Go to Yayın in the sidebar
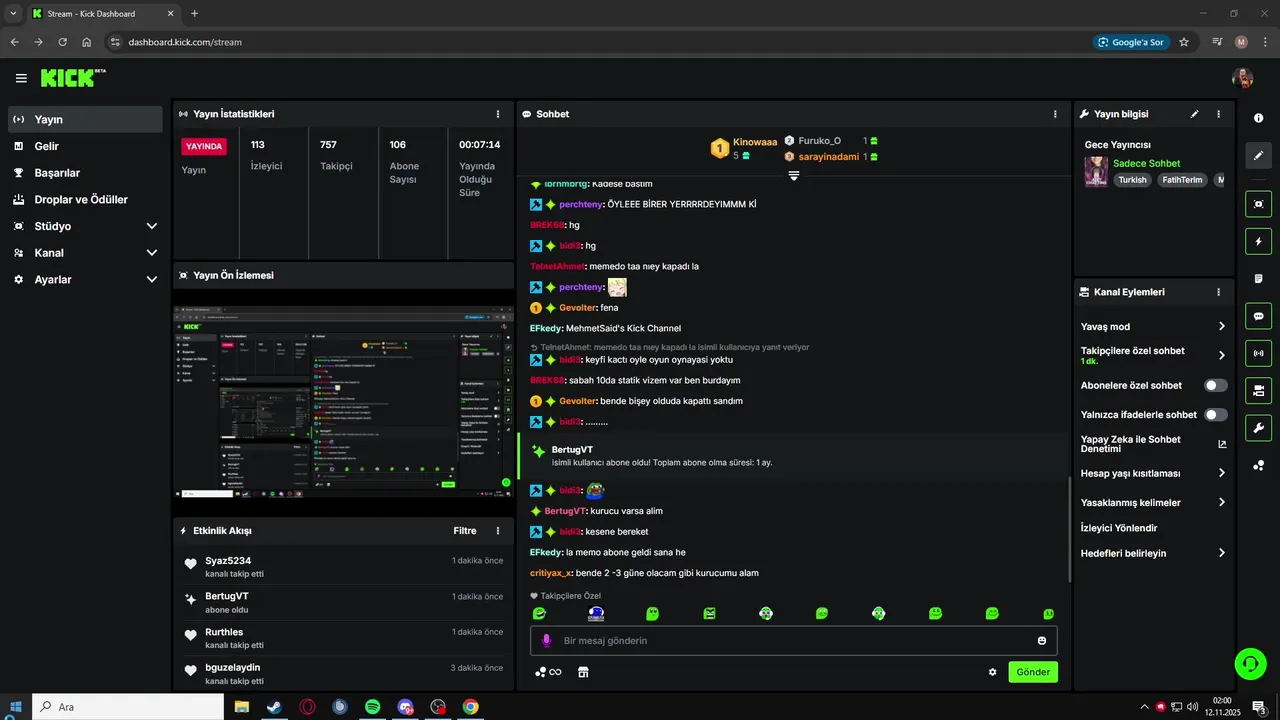 [x=85, y=119]
